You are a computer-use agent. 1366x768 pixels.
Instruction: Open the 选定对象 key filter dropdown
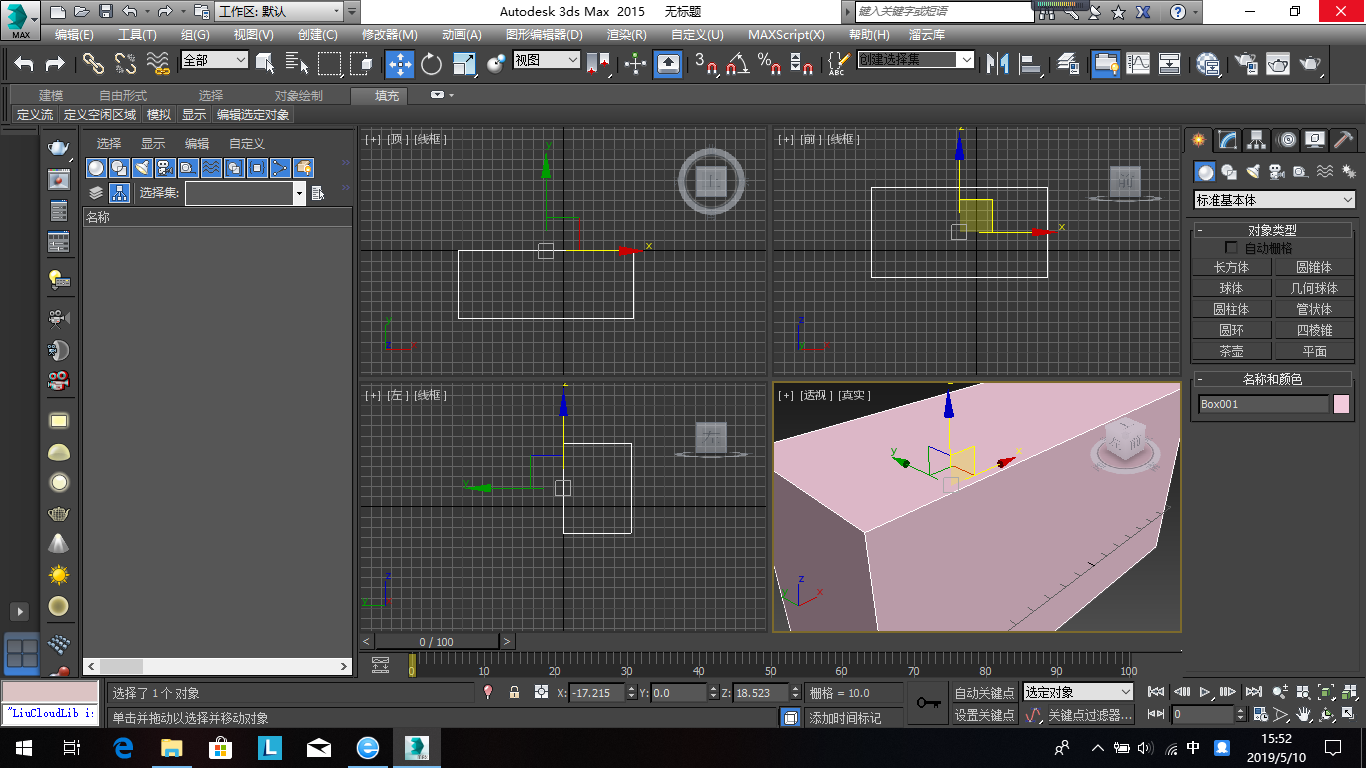(1078, 692)
